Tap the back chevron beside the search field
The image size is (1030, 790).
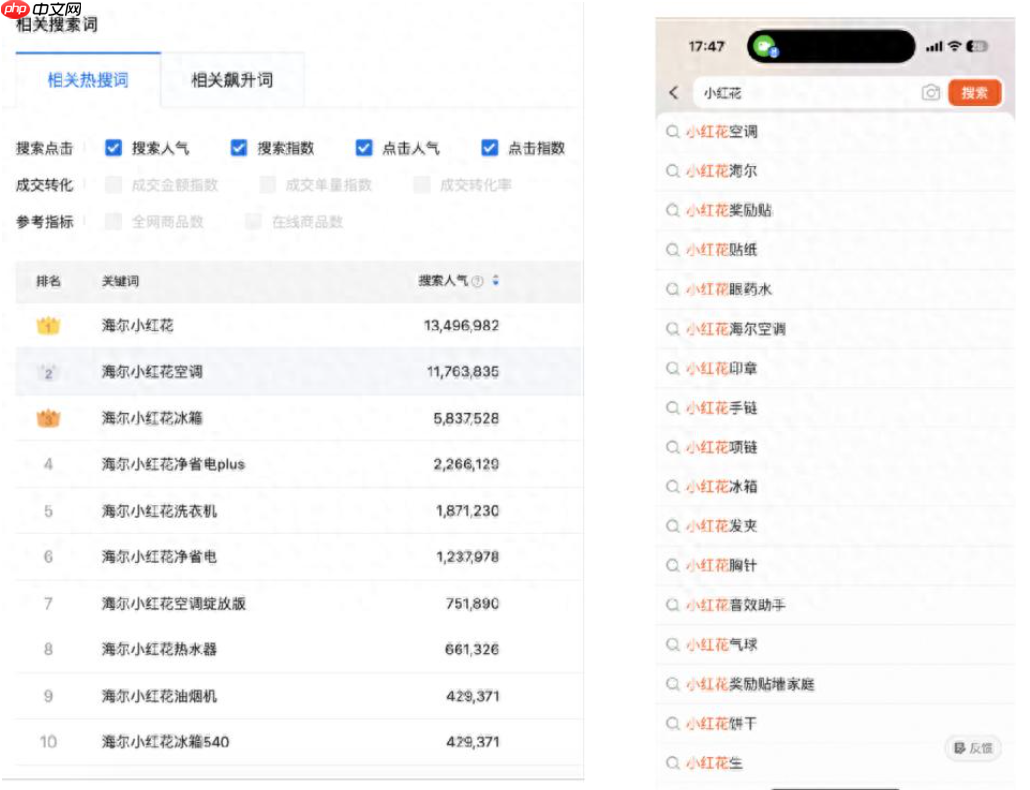pos(673,93)
